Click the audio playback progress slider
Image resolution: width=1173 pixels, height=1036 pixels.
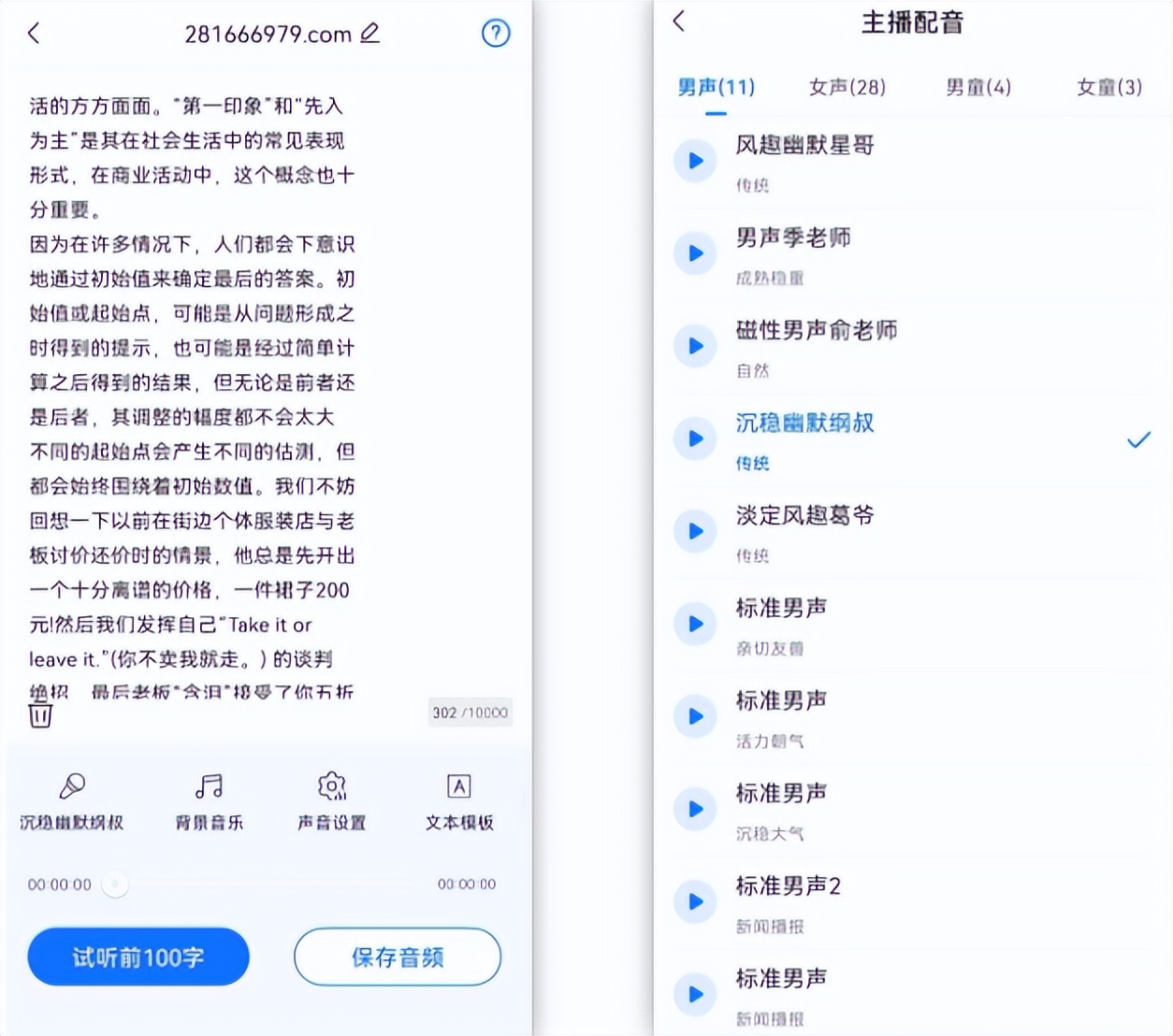click(114, 883)
